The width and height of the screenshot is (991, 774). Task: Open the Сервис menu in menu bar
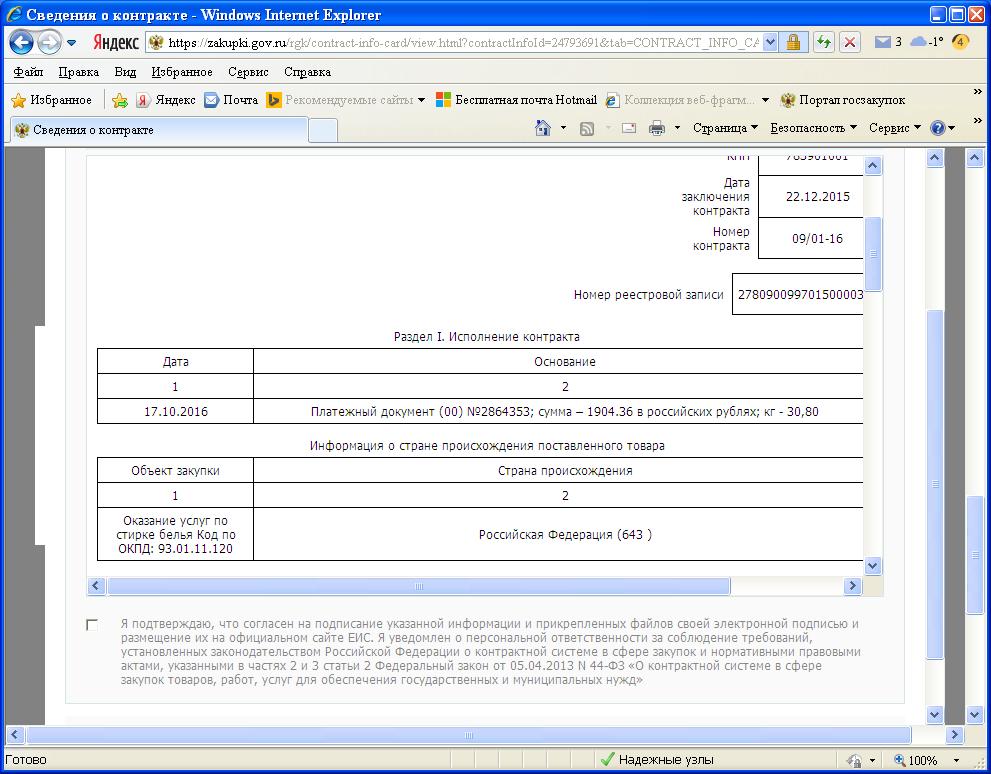tap(248, 71)
